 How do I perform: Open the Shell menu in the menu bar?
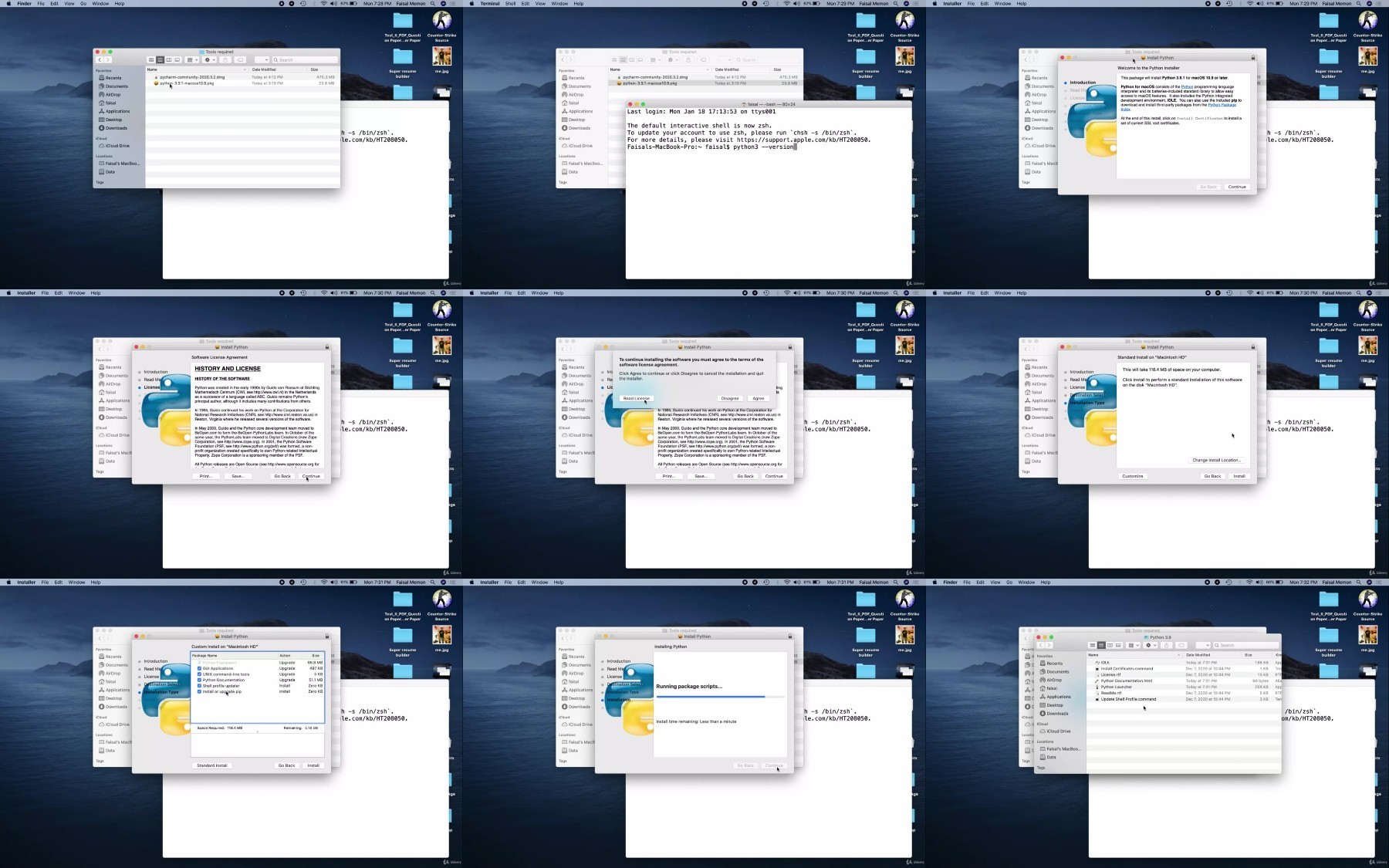(x=510, y=3)
